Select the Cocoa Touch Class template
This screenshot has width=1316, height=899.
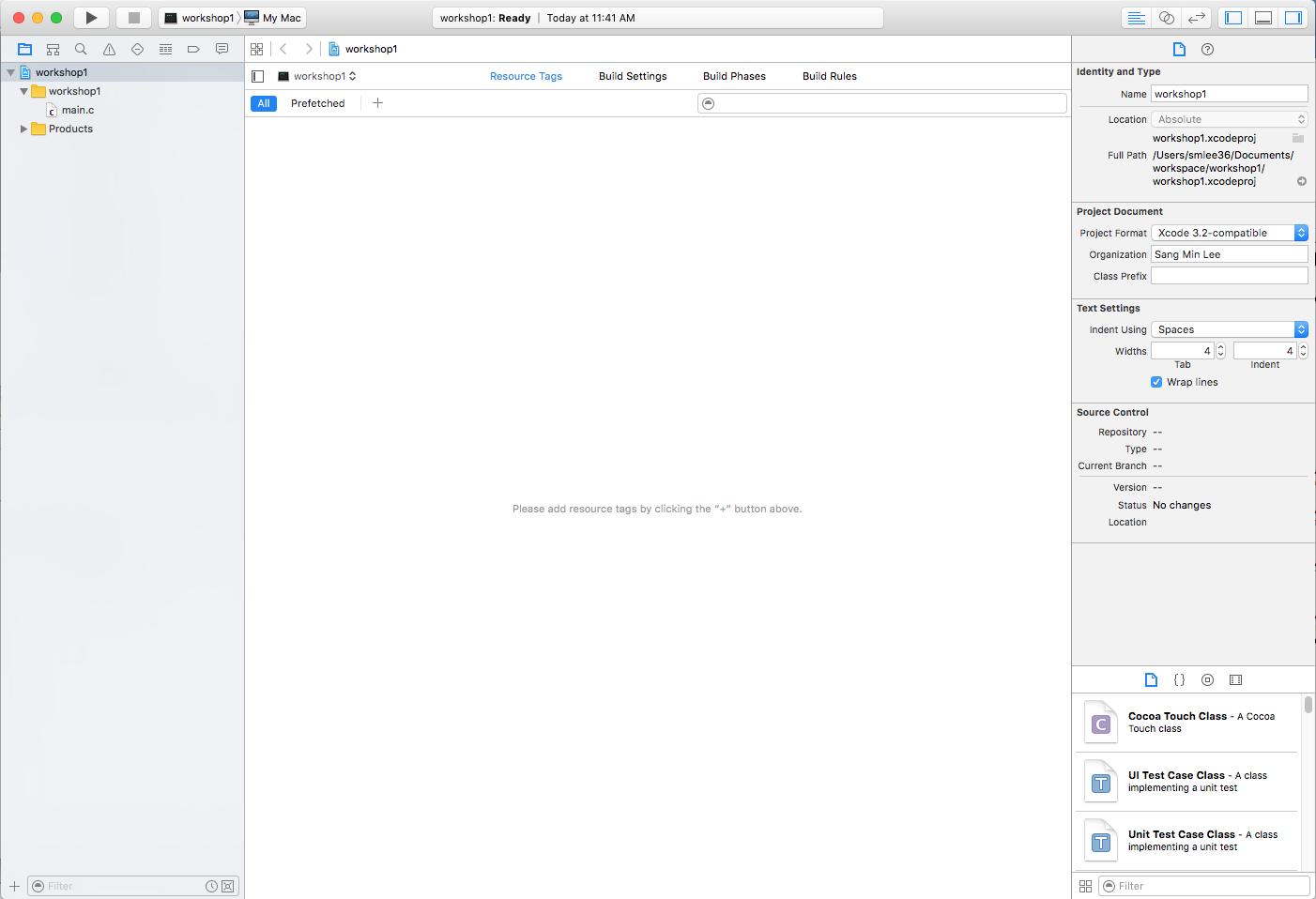(x=1187, y=723)
